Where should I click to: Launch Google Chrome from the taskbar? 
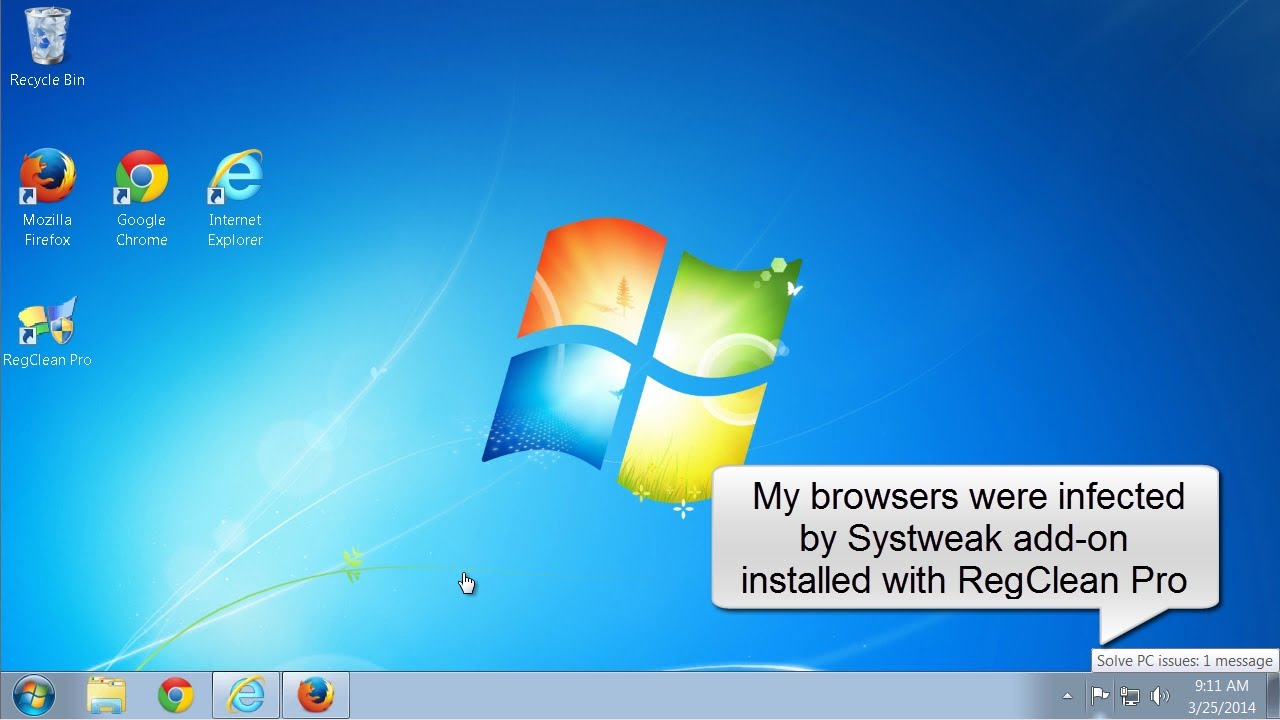(176, 695)
